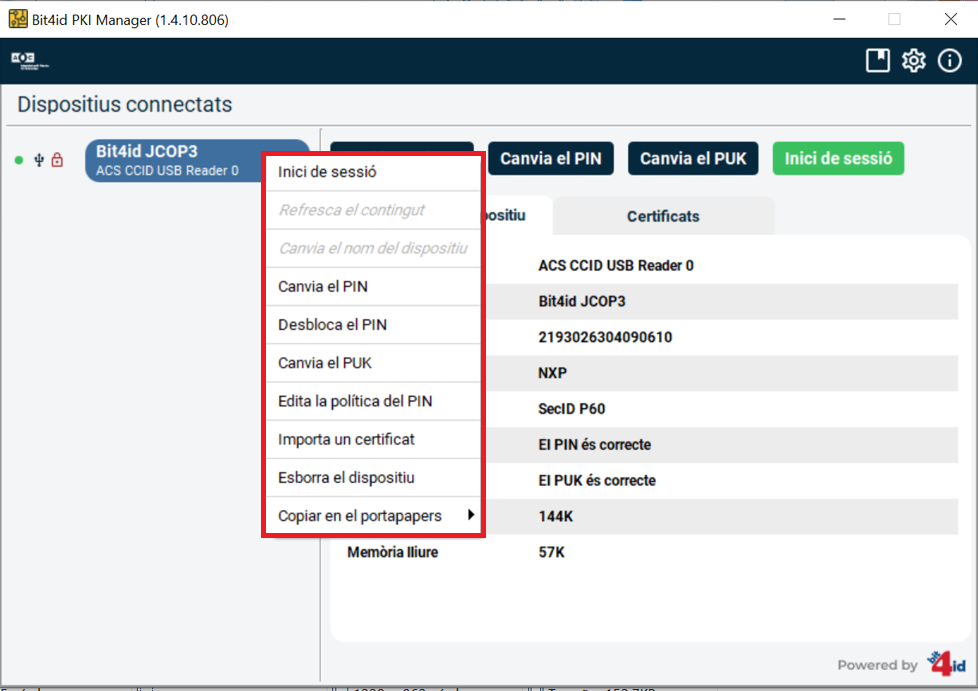
Task: Expand the Copiar en el portapapers submenu arrow
Action: (x=471, y=515)
